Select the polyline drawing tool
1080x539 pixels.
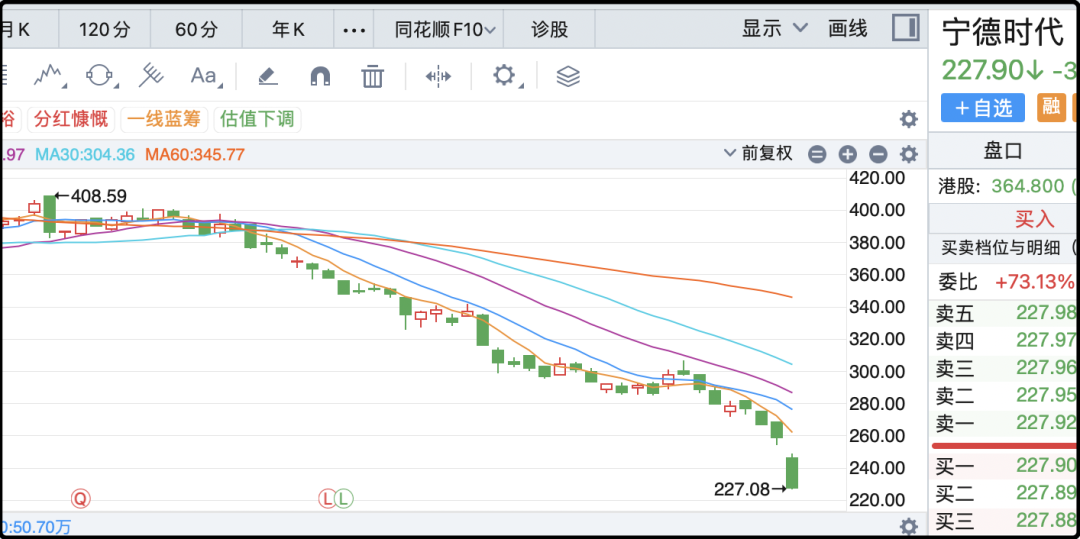tap(48, 75)
